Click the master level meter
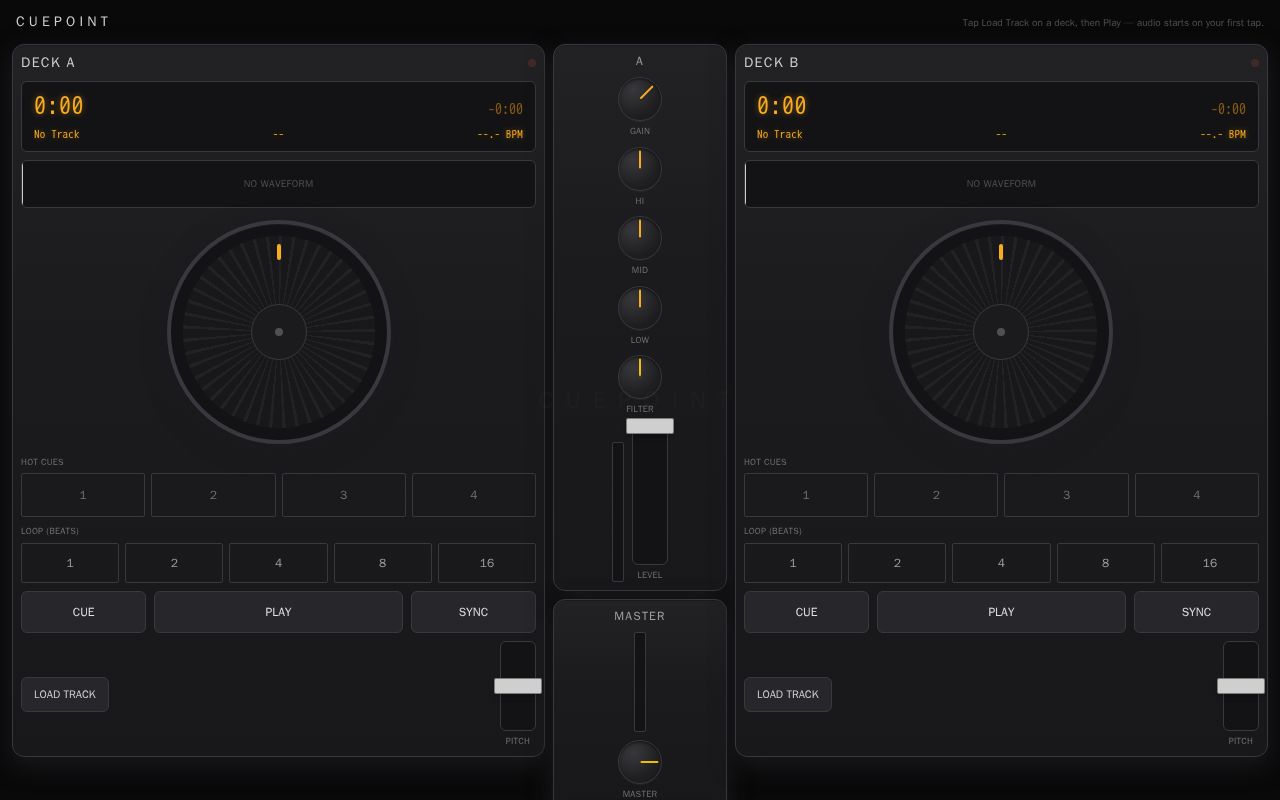 (640, 682)
